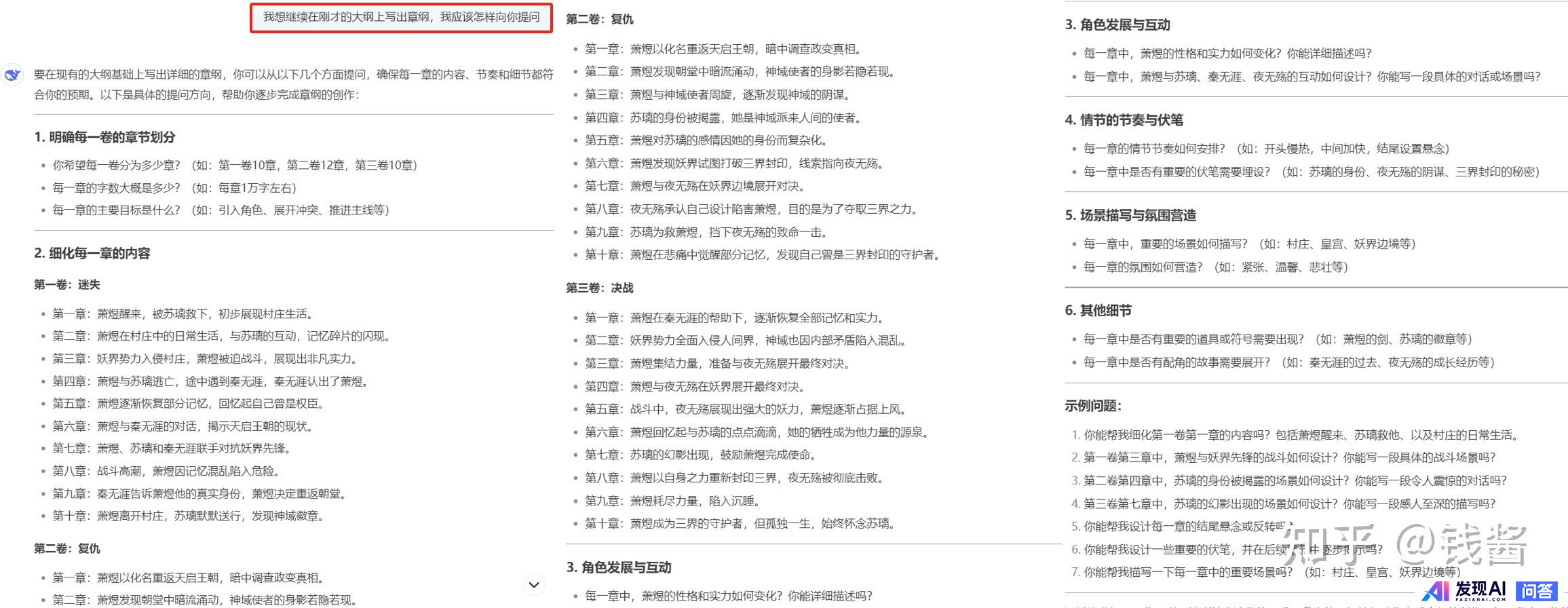Click line "第十章：萧煜成为三界的守护者"
This screenshot has width=1568, height=608.
[740, 523]
